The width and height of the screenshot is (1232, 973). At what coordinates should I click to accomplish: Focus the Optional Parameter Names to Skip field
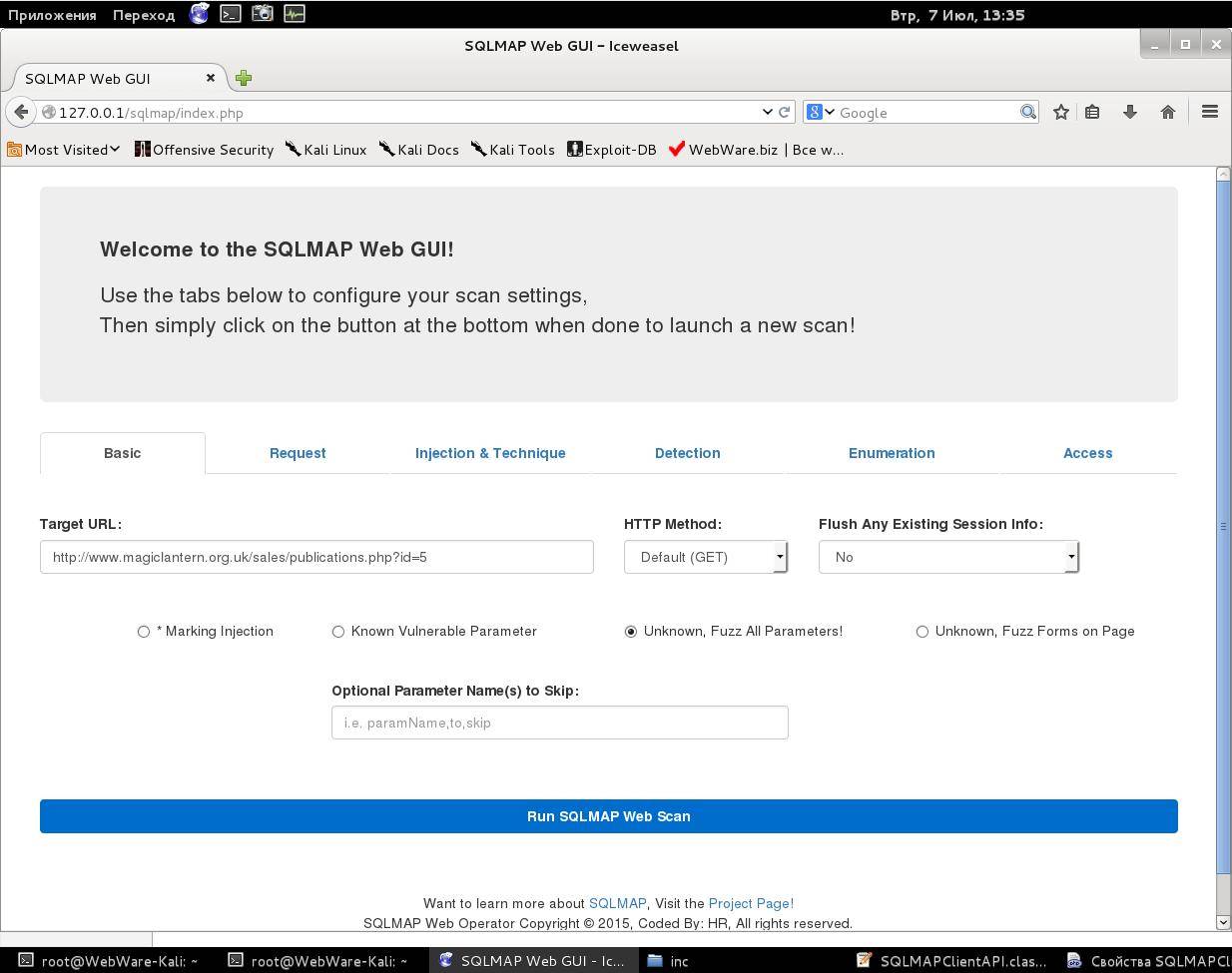[x=559, y=723]
